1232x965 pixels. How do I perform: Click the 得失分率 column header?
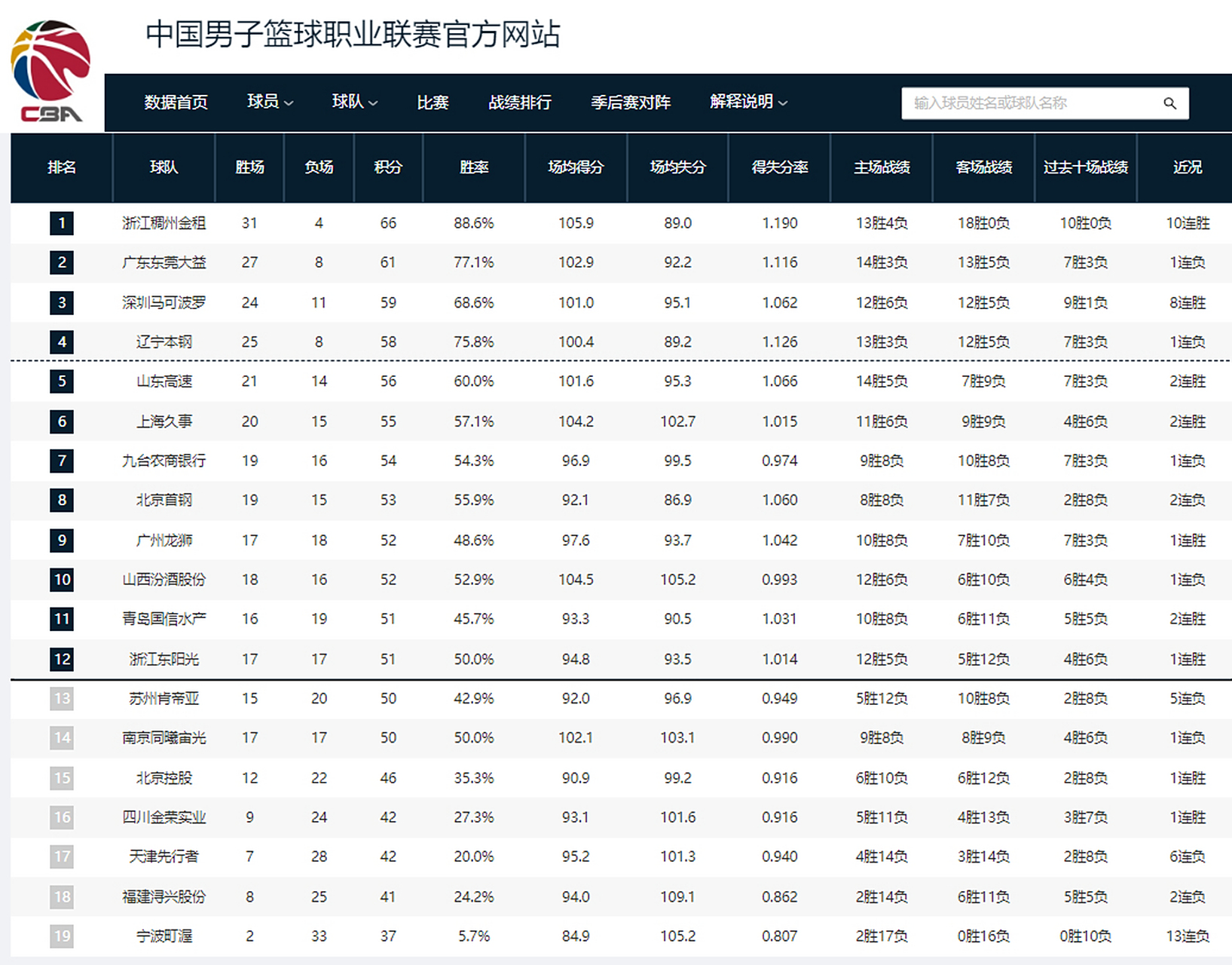pos(780,167)
